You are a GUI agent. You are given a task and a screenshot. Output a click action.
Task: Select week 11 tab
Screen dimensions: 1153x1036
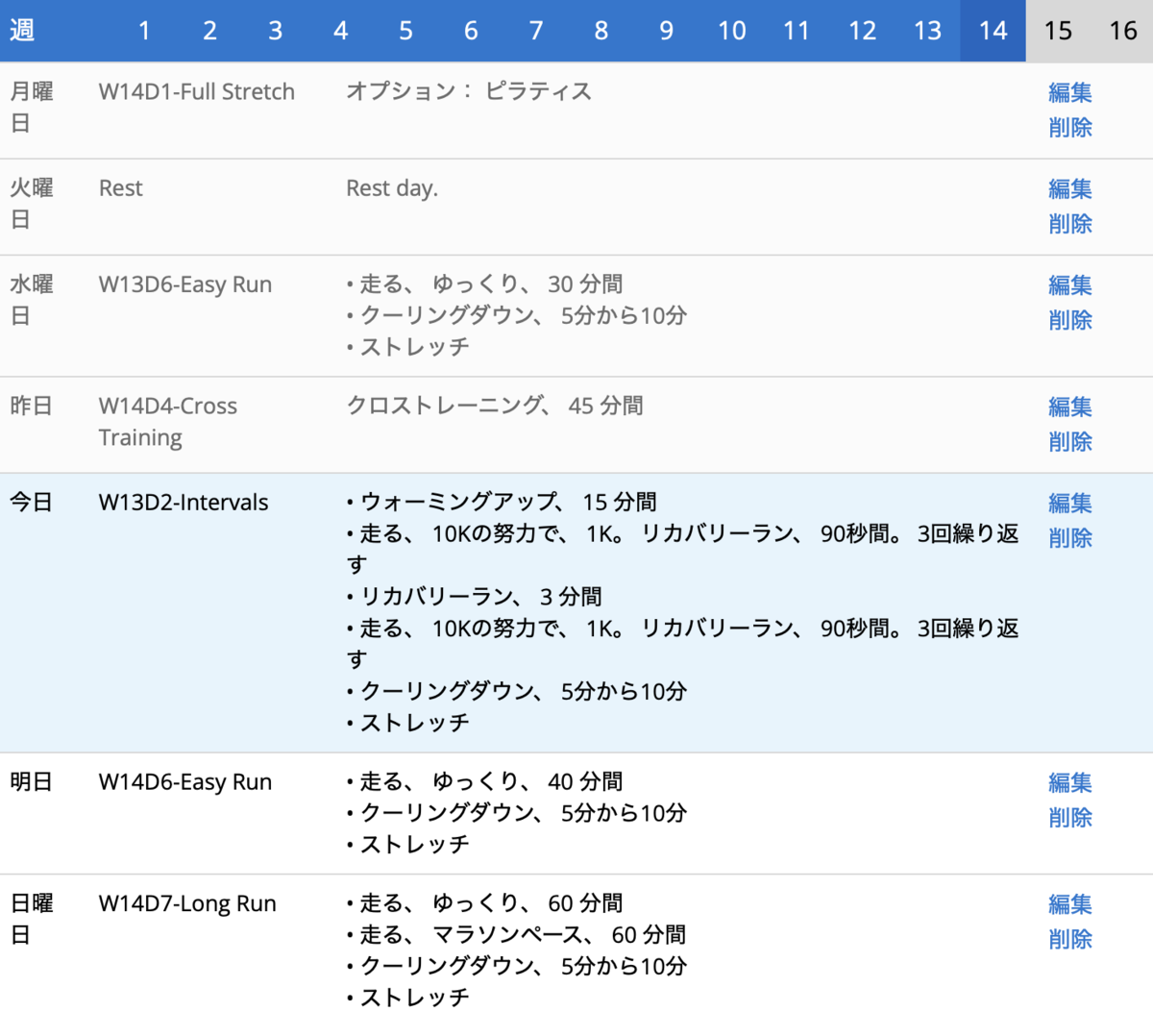coord(797,31)
